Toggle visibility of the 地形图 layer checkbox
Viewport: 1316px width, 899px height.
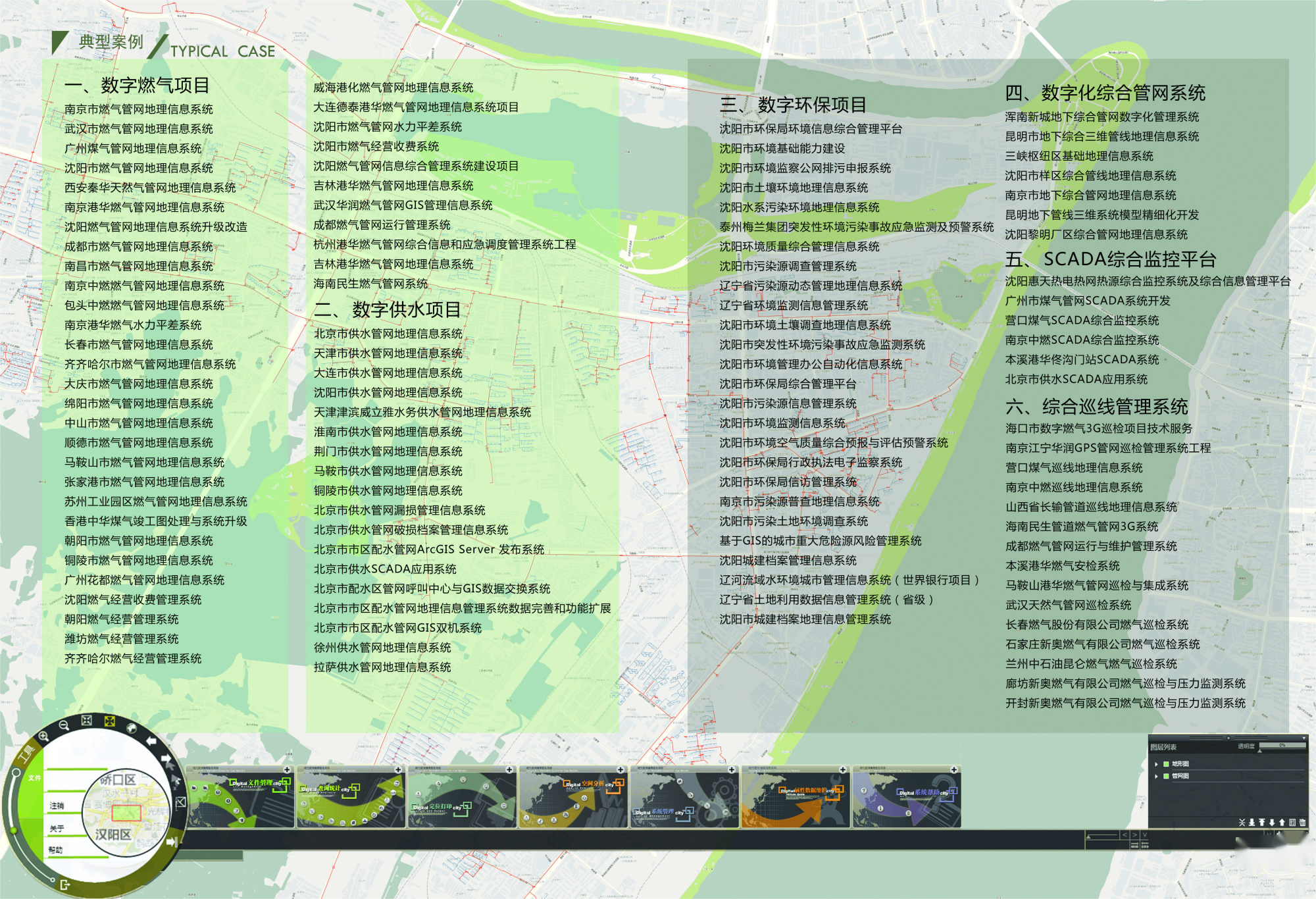(1166, 764)
